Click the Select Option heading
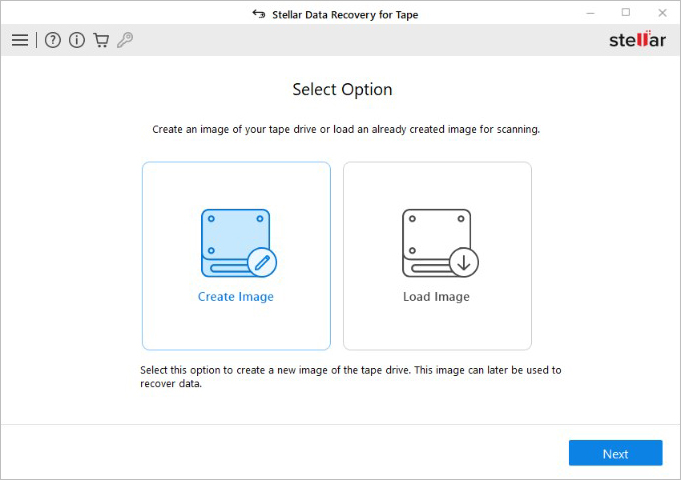The width and height of the screenshot is (681, 480). [342, 90]
